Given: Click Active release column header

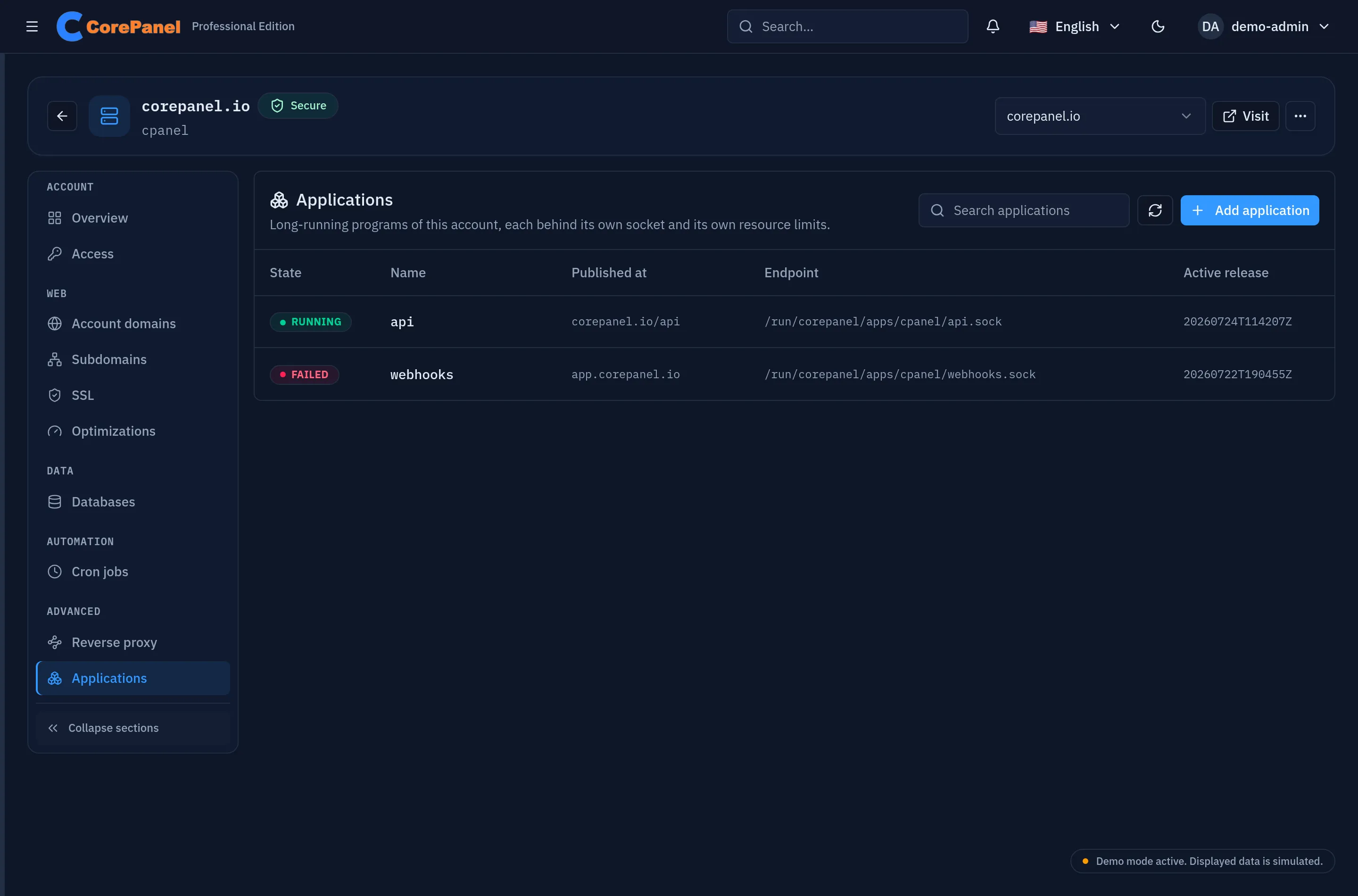Looking at the screenshot, I should tap(1226, 273).
